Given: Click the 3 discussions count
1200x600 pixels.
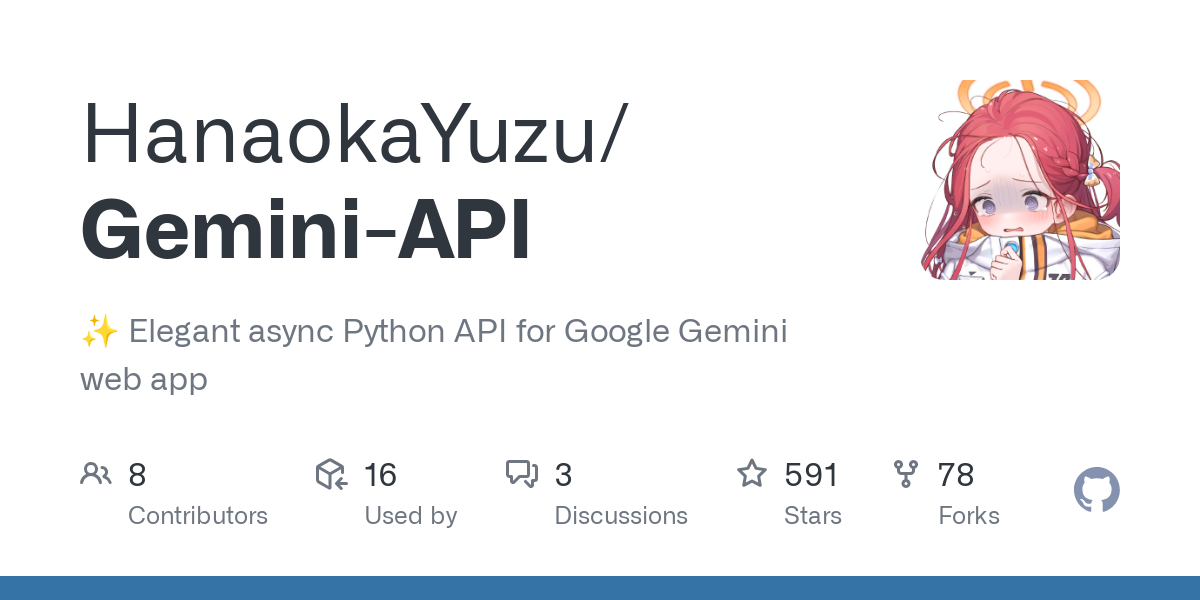Looking at the screenshot, I should [x=563, y=474].
